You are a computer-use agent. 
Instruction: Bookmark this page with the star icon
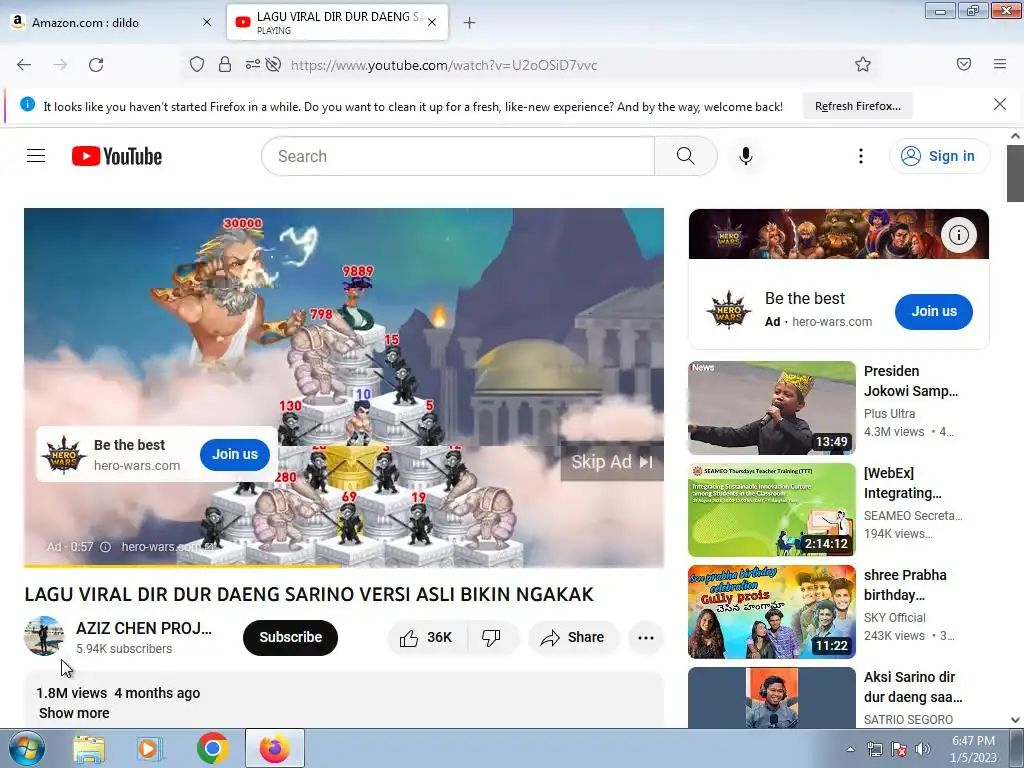(x=863, y=65)
